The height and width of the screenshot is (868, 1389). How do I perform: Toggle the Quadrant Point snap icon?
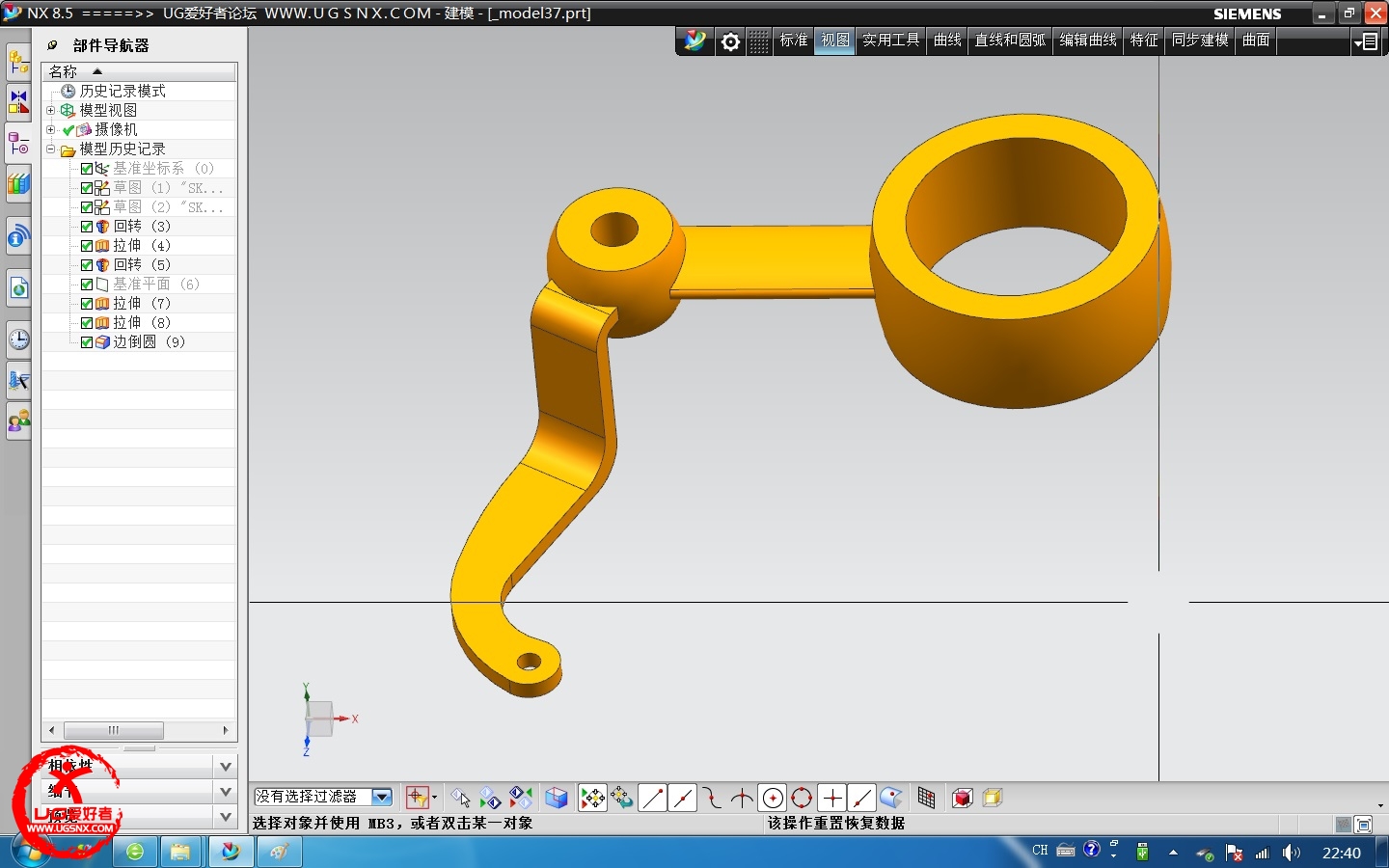[802, 798]
